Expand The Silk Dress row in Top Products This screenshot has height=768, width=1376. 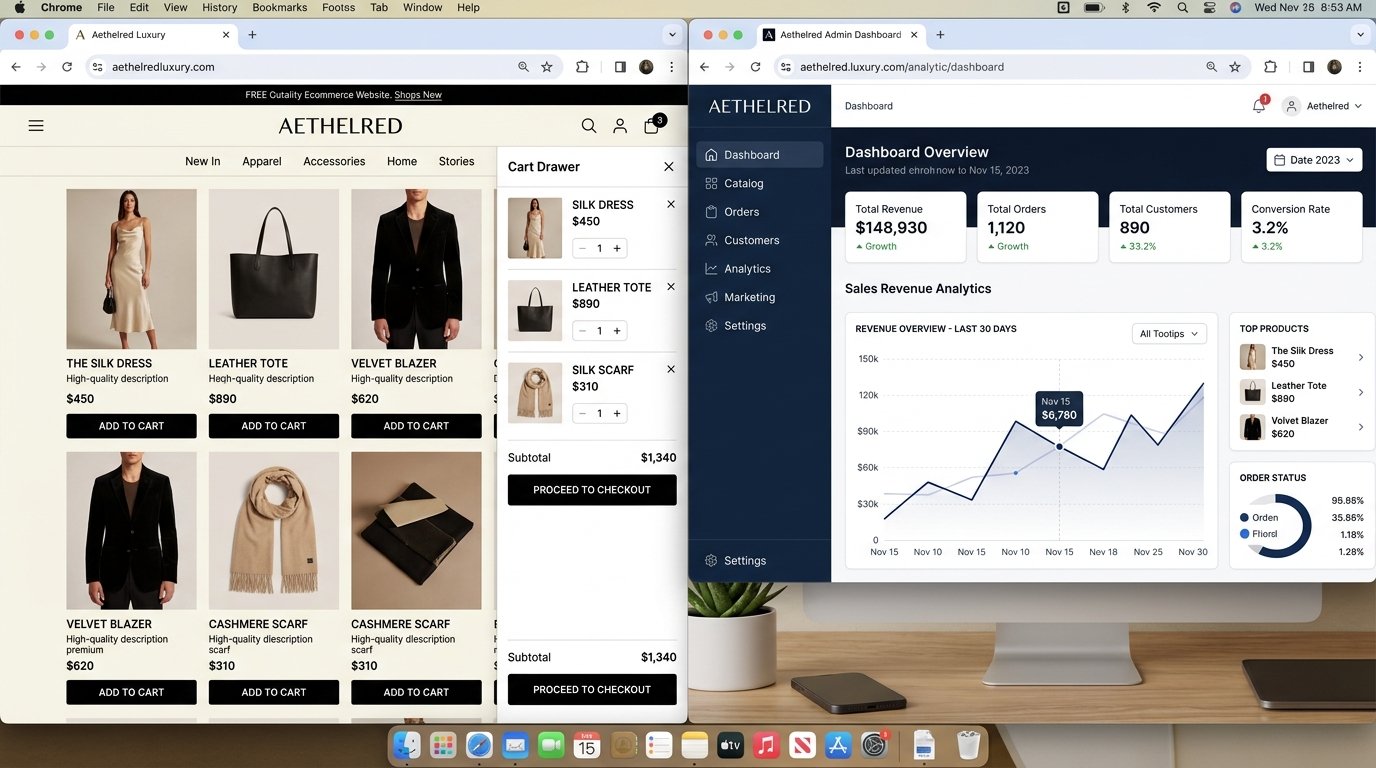pyautogui.click(x=1361, y=358)
